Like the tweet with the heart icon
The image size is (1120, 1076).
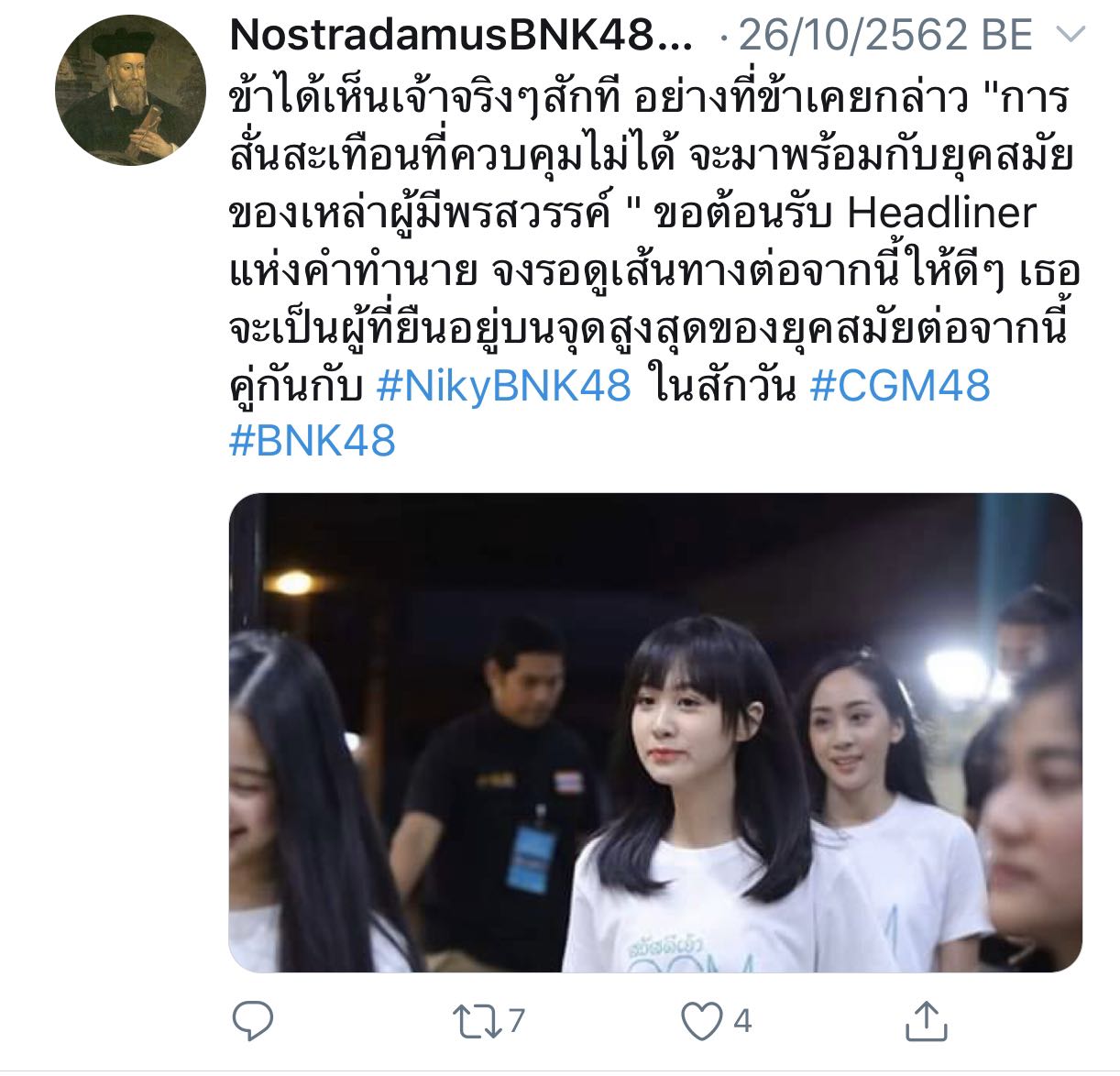(702, 1021)
